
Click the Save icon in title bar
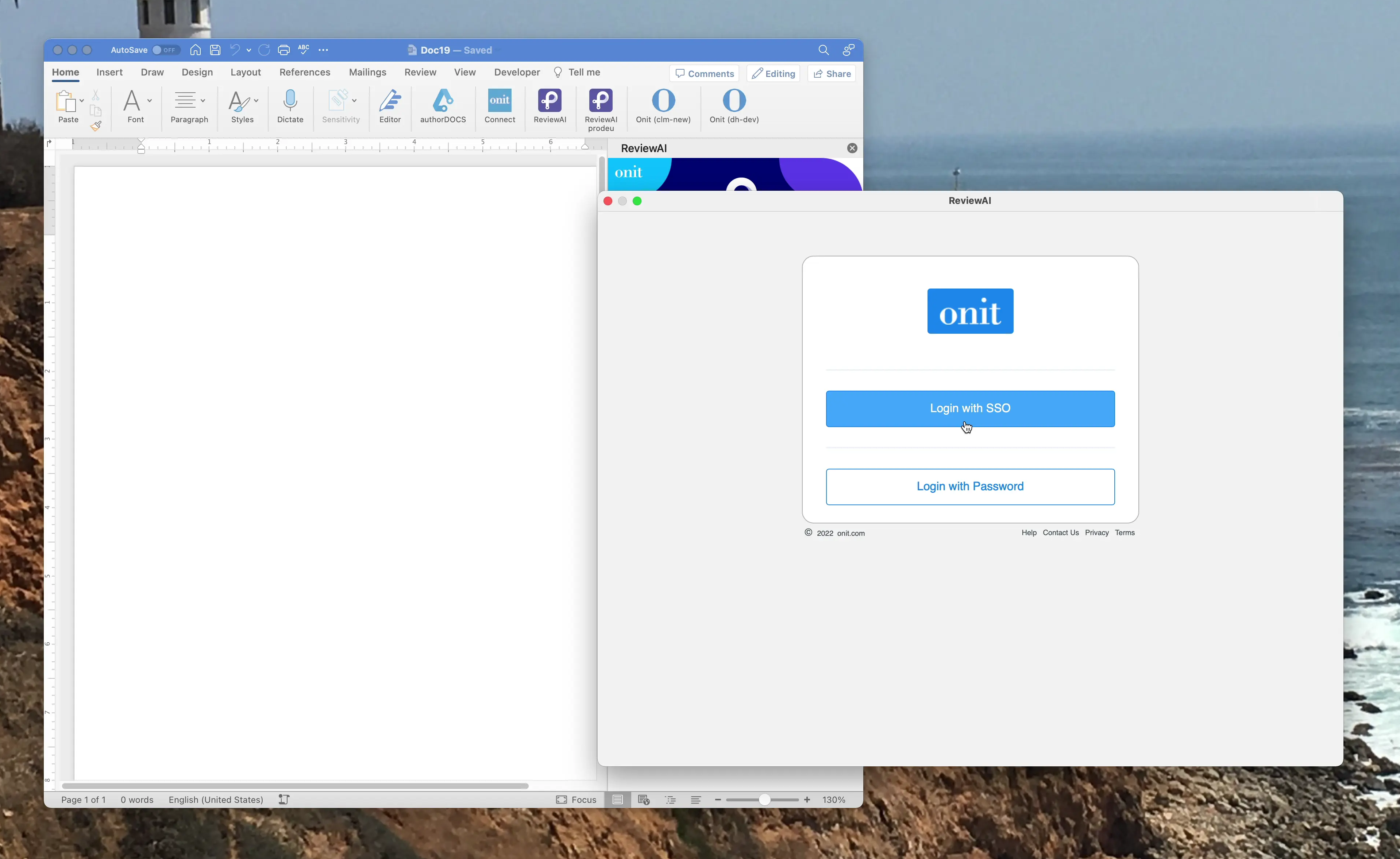click(x=215, y=50)
